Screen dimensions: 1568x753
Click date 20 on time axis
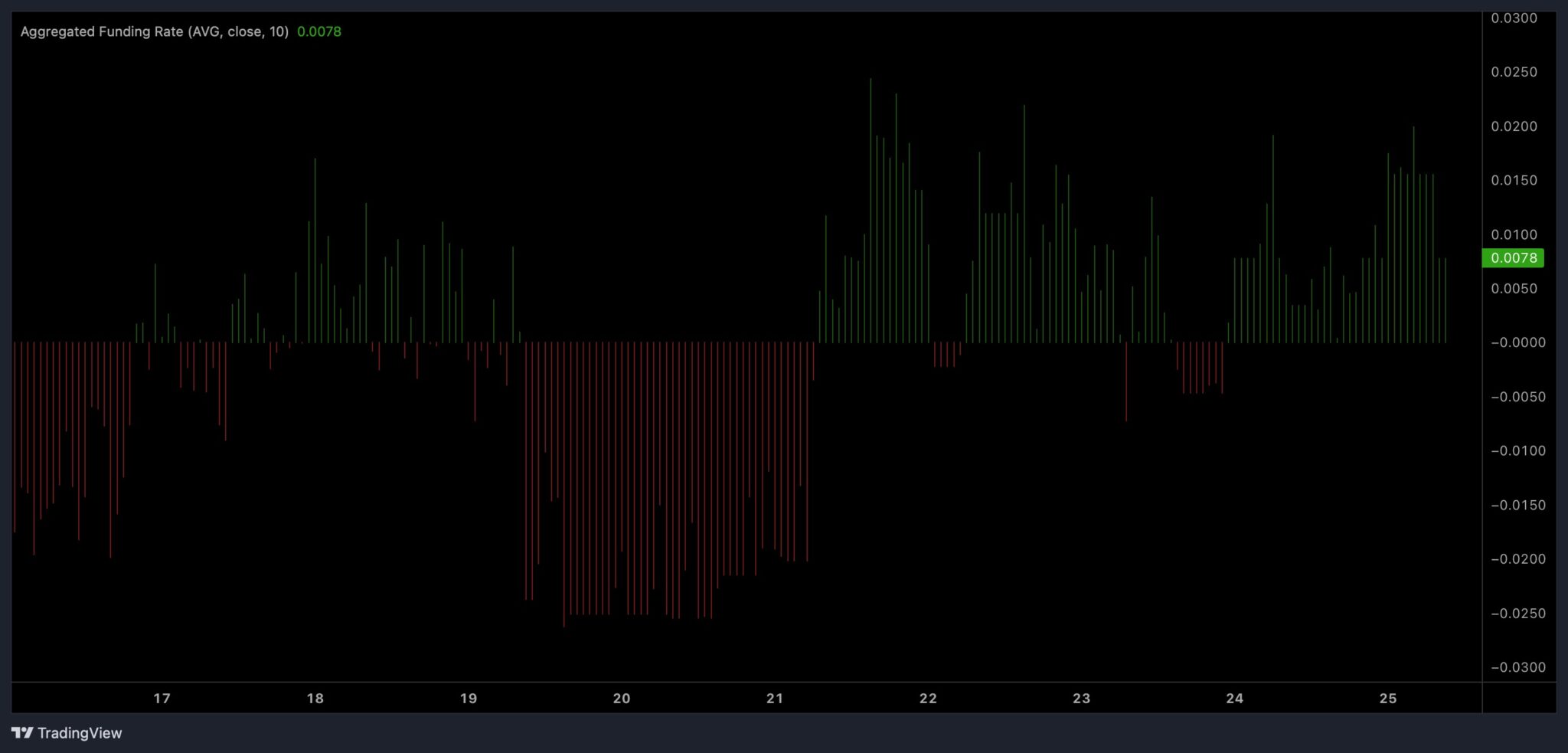click(x=622, y=699)
